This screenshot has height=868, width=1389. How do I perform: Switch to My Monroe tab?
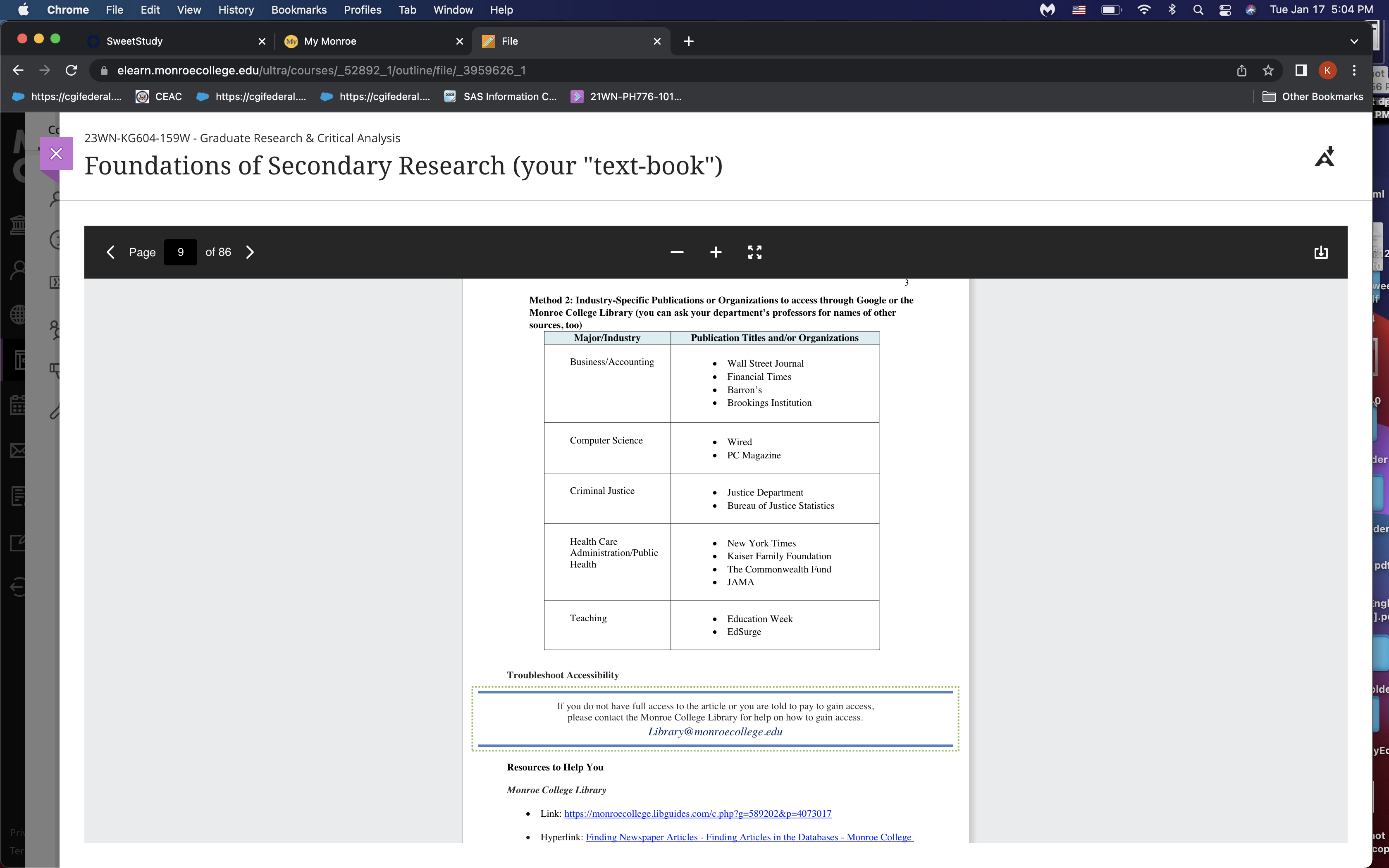(x=373, y=41)
